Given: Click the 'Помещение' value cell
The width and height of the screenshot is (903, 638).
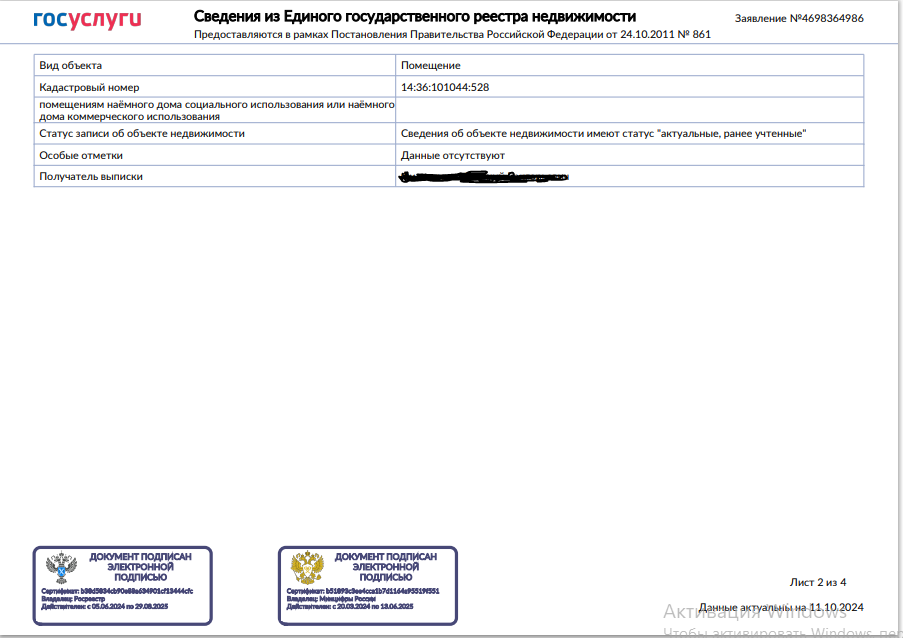Looking at the screenshot, I should (x=629, y=65).
